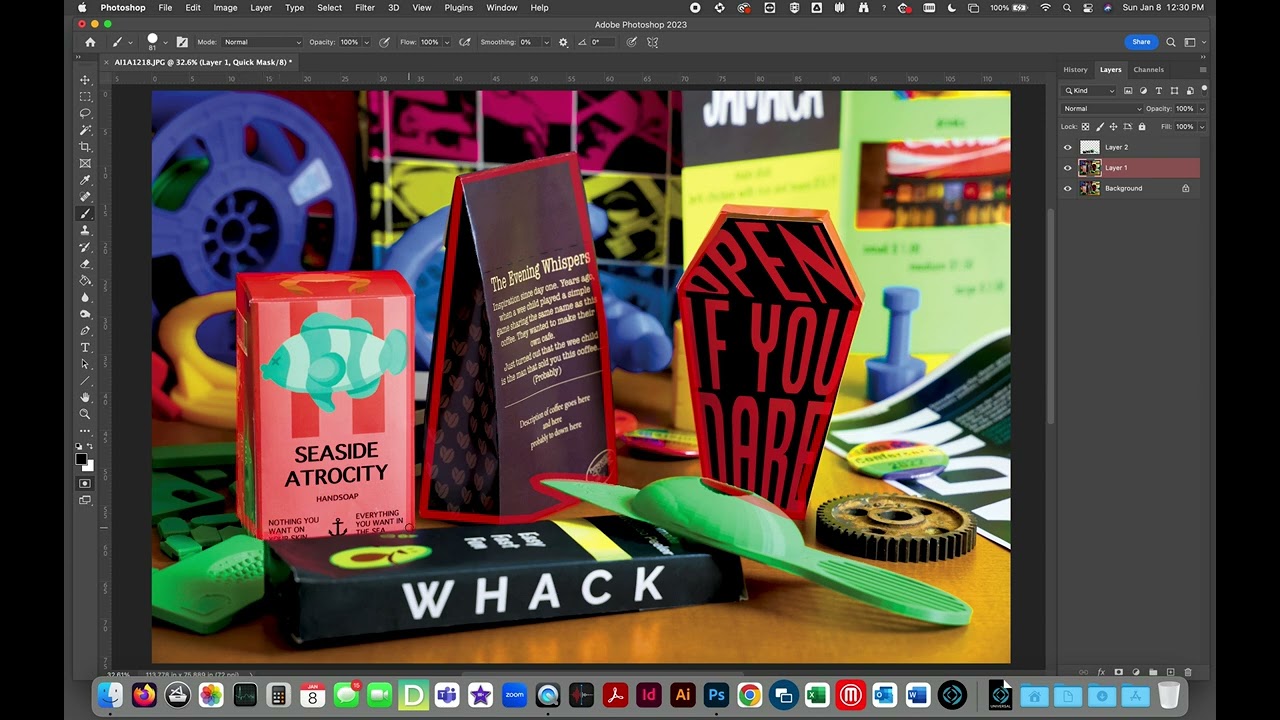
Task: Open the layer blend mode dropdown
Action: pyautogui.click(x=1101, y=108)
